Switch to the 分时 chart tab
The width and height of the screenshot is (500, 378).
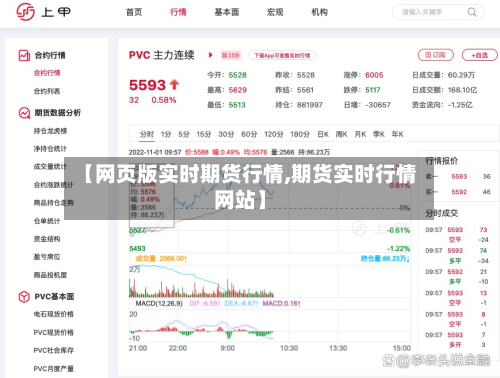(147, 134)
